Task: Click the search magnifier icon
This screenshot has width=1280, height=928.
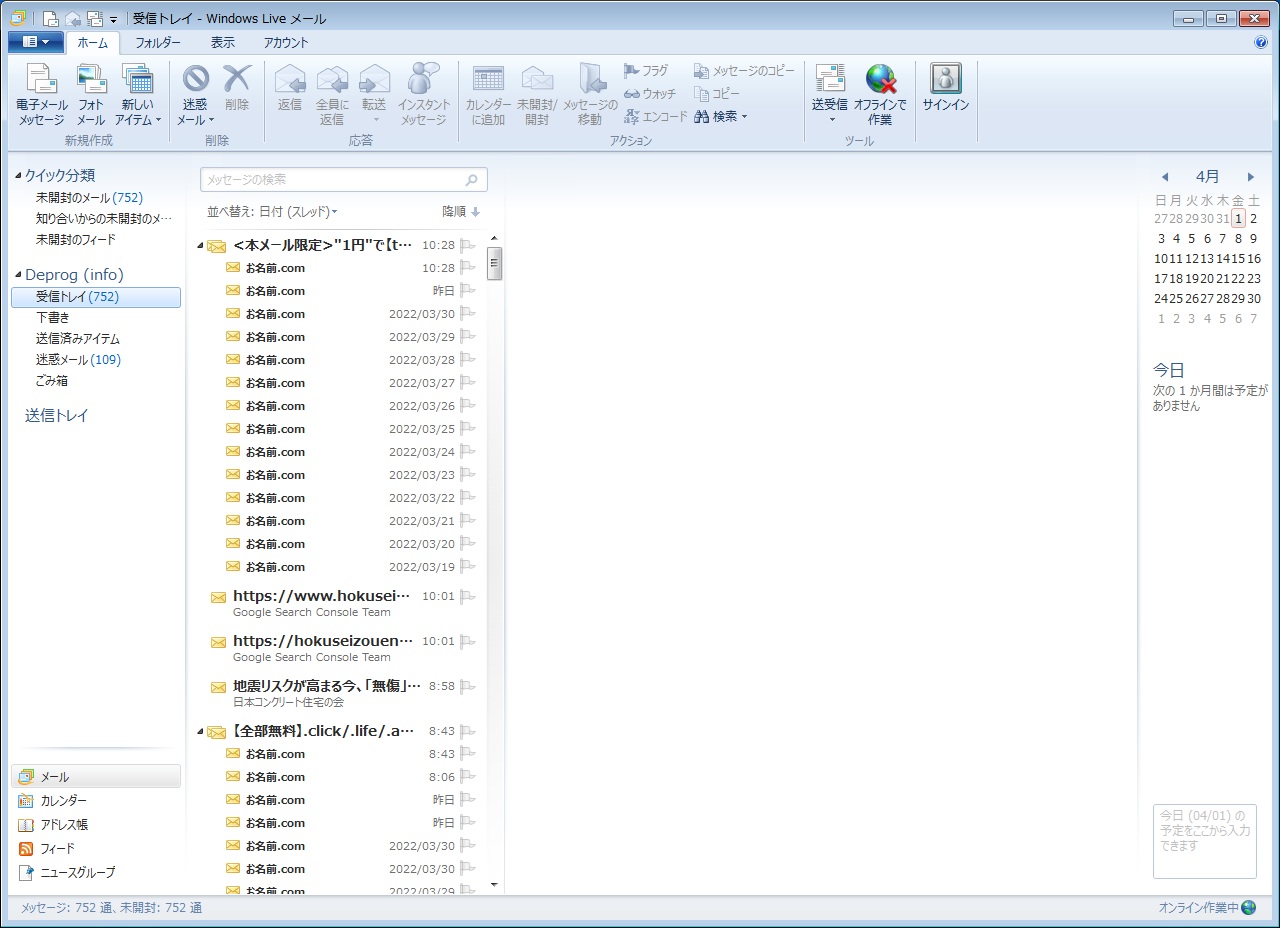Action: 472,180
